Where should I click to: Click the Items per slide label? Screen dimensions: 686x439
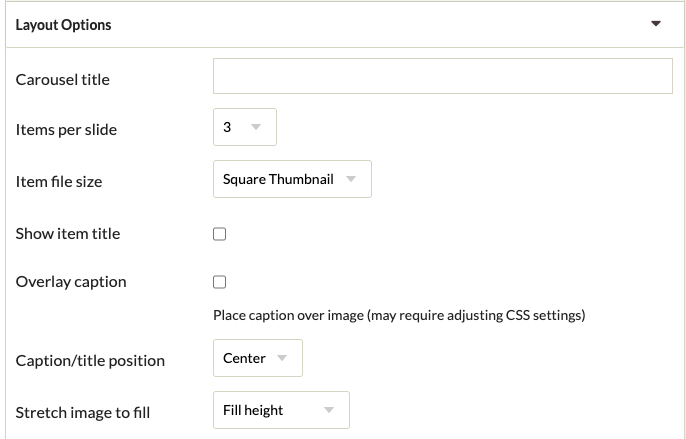pos(66,130)
